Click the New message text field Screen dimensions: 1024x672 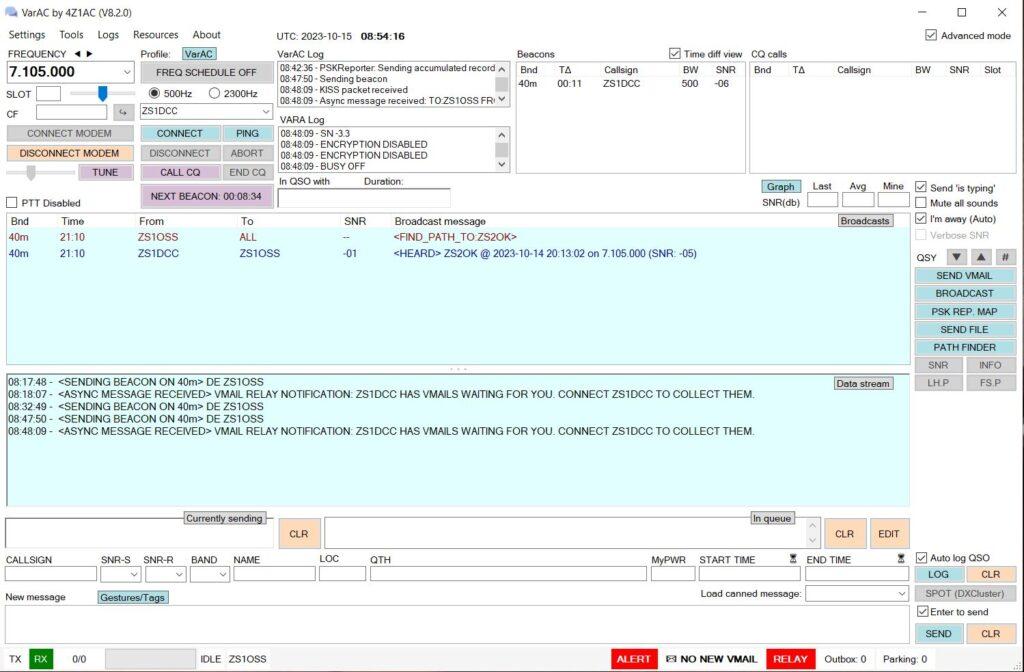click(x=455, y=624)
